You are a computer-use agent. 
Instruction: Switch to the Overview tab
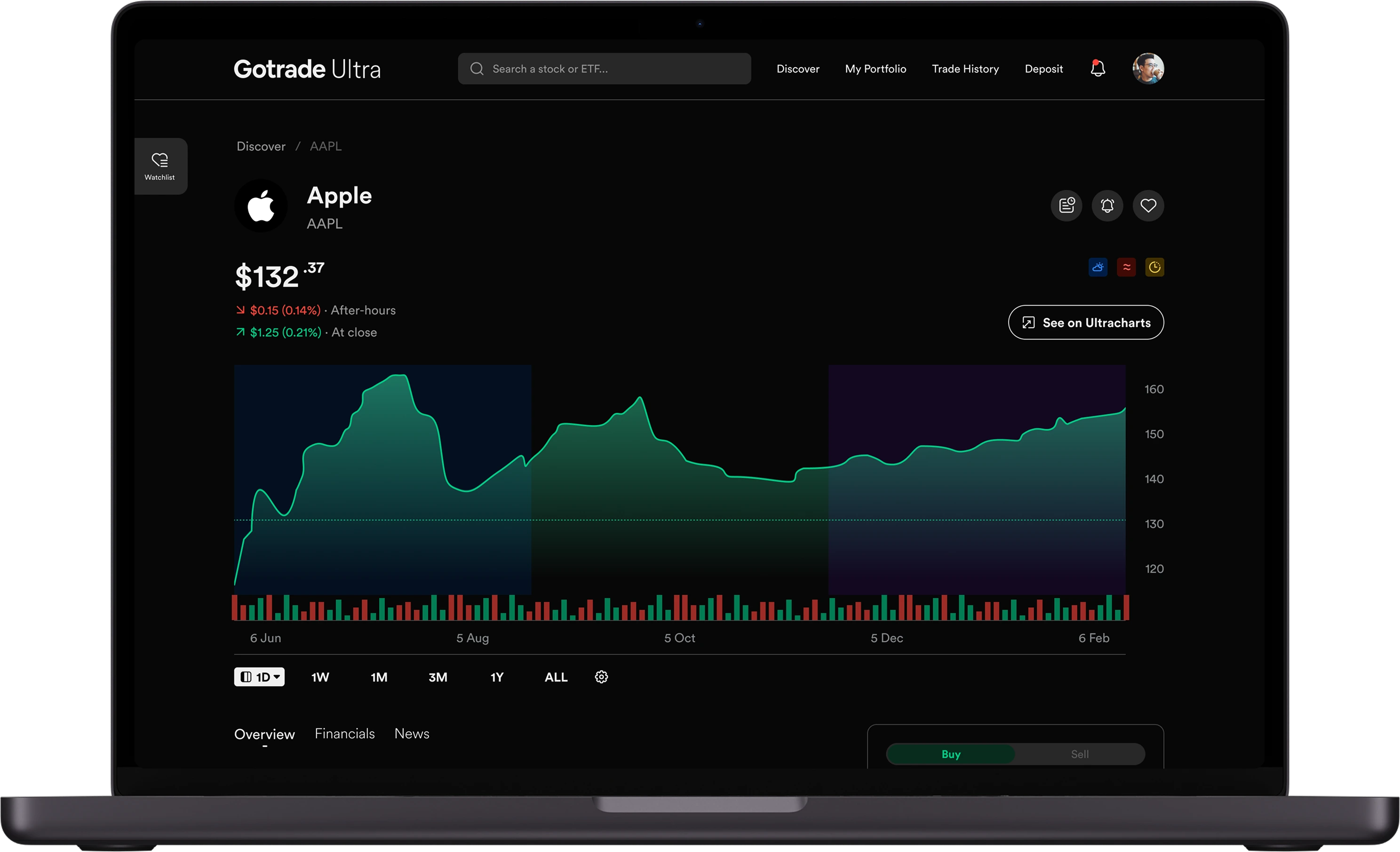pos(264,734)
